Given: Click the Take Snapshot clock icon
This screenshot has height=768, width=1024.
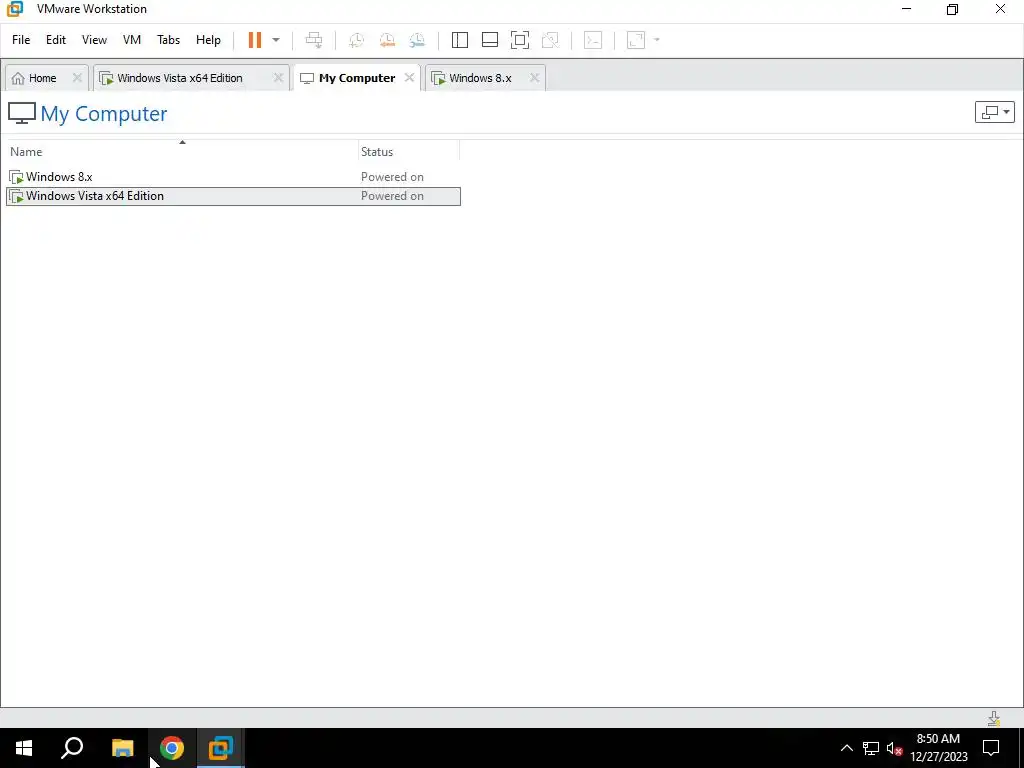Looking at the screenshot, I should pyautogui.click(x=356, y=40).
